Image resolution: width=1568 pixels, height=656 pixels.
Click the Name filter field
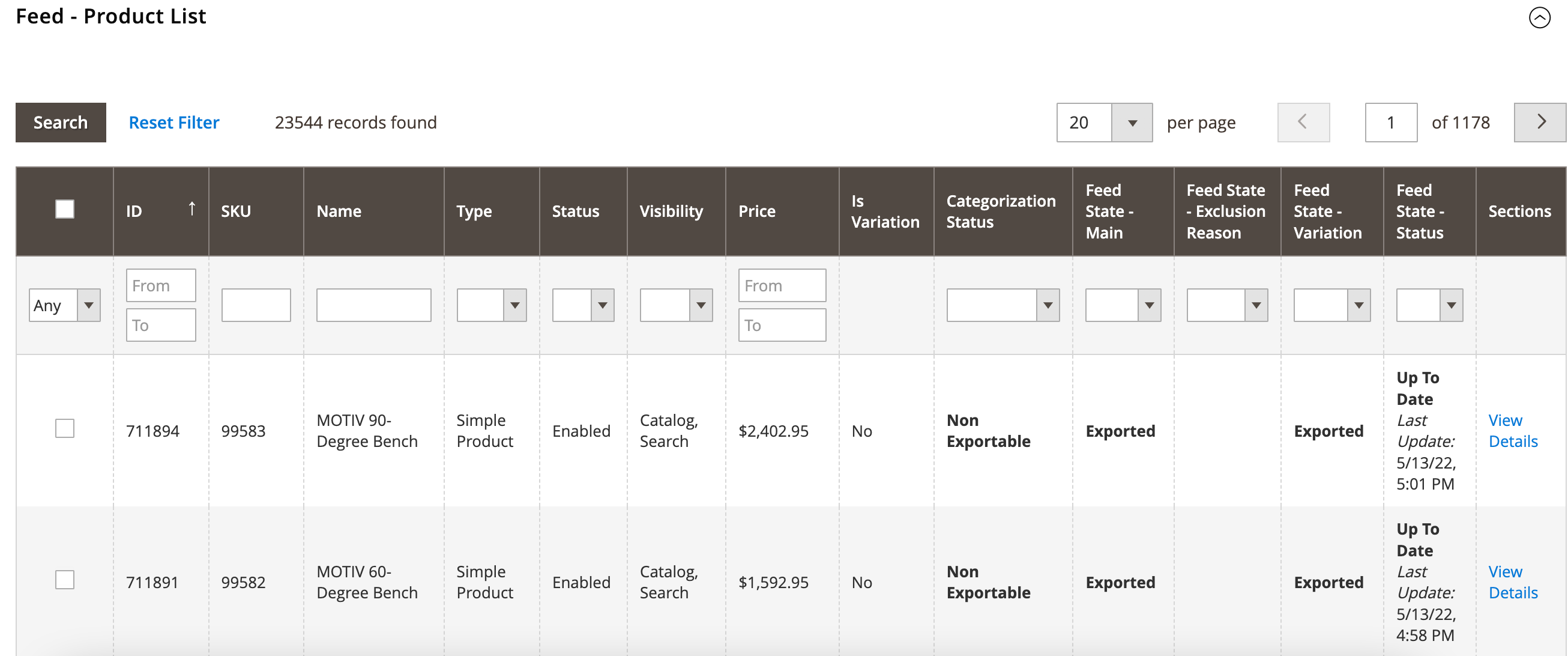pos(374,305)
